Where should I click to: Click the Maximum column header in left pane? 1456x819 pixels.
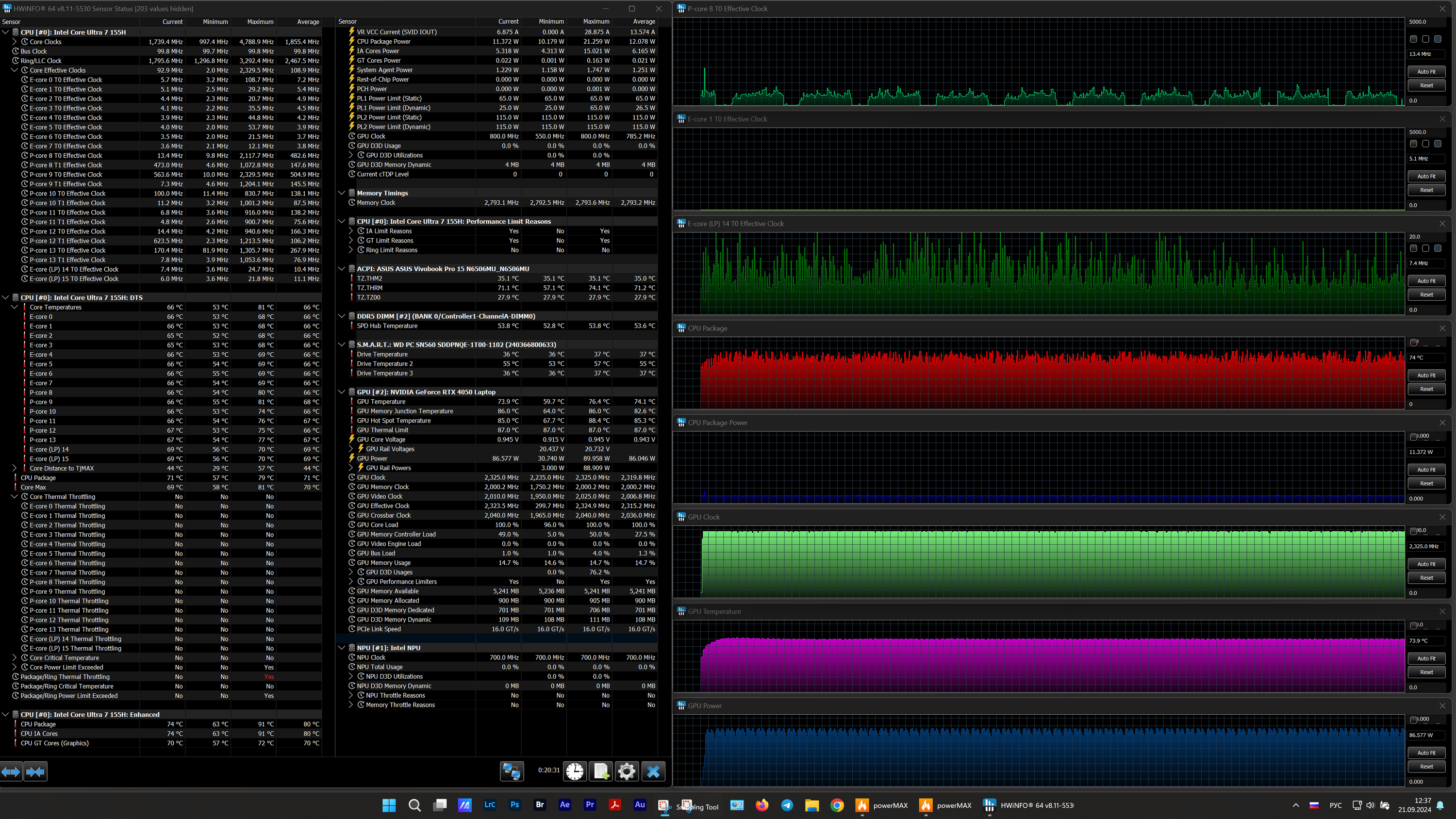point(260,22)
